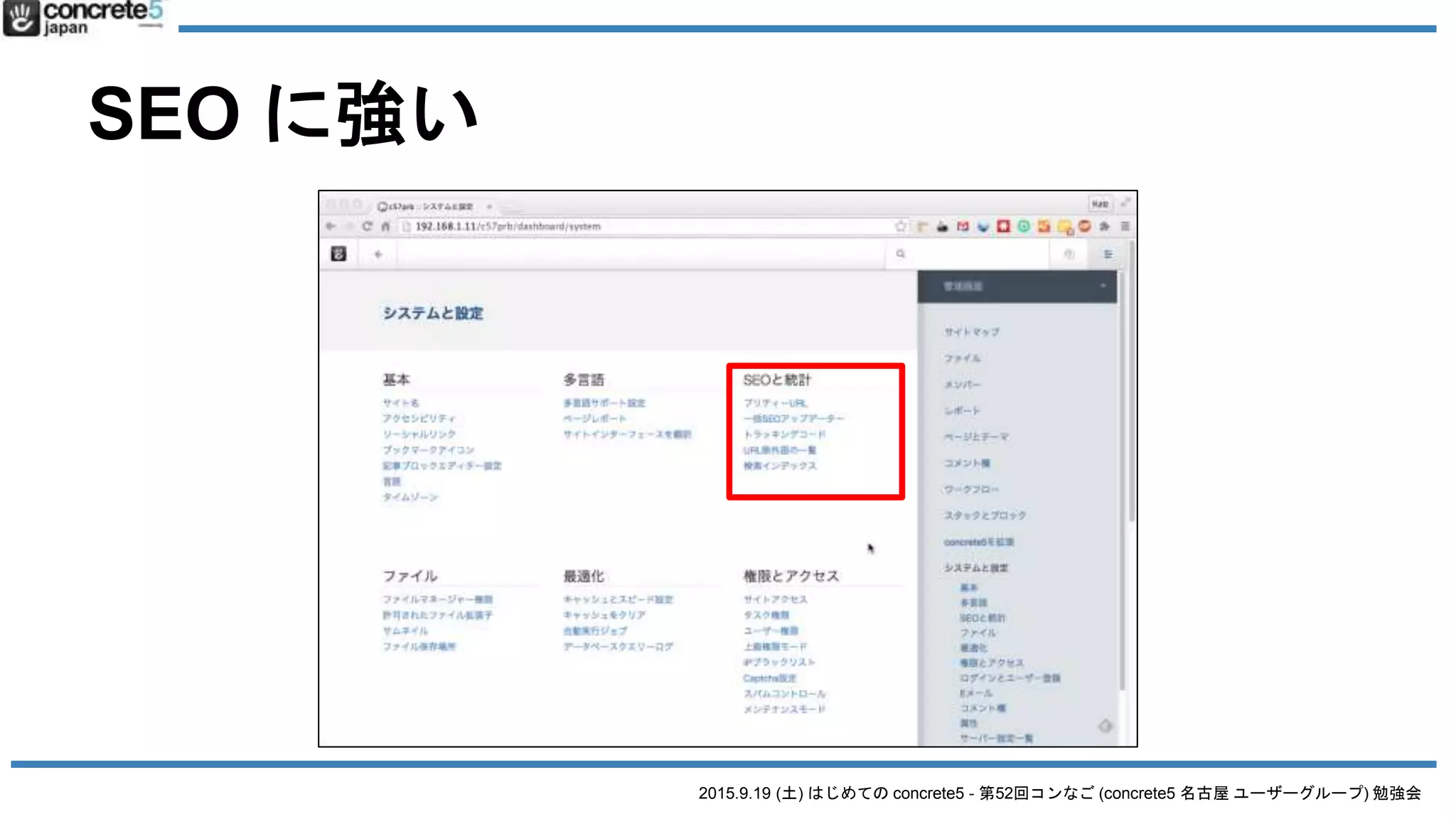Screen dimensions: 1456x819
Task: Select concrete5を拡張 in the side menu
Action: point(978,542)
